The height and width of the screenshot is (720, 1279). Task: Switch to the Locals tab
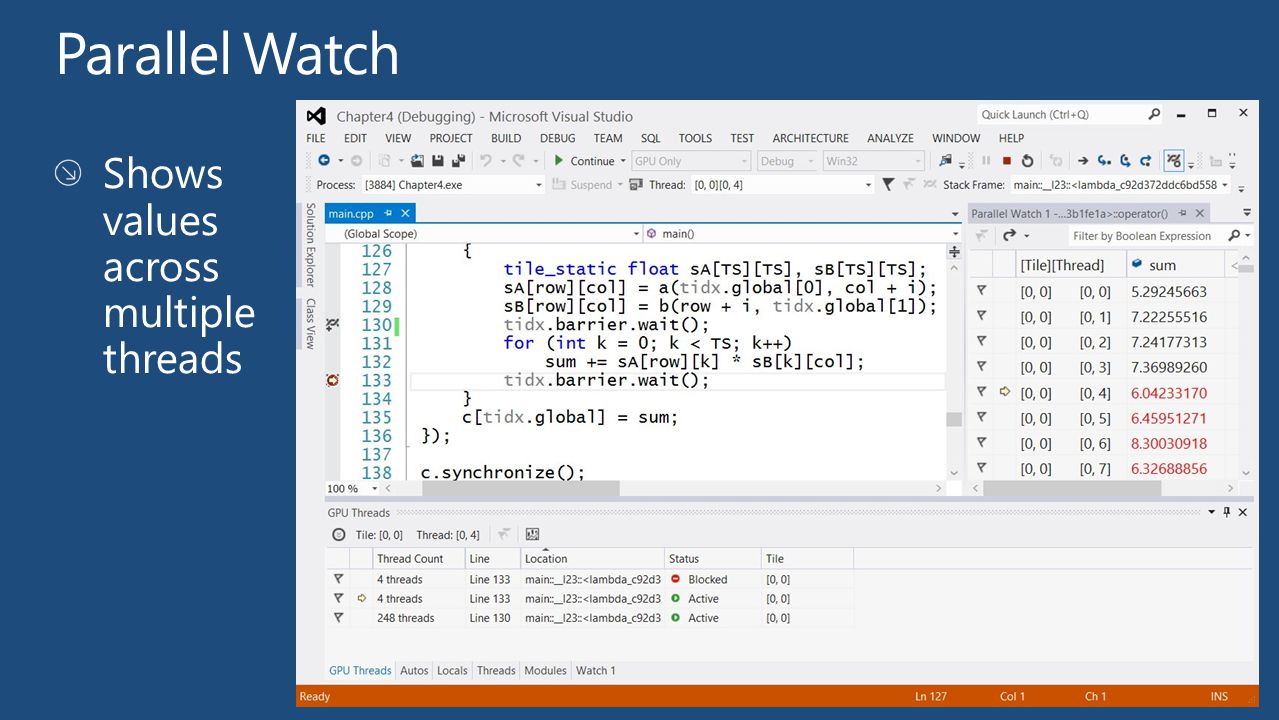click(x=452, y=670)
